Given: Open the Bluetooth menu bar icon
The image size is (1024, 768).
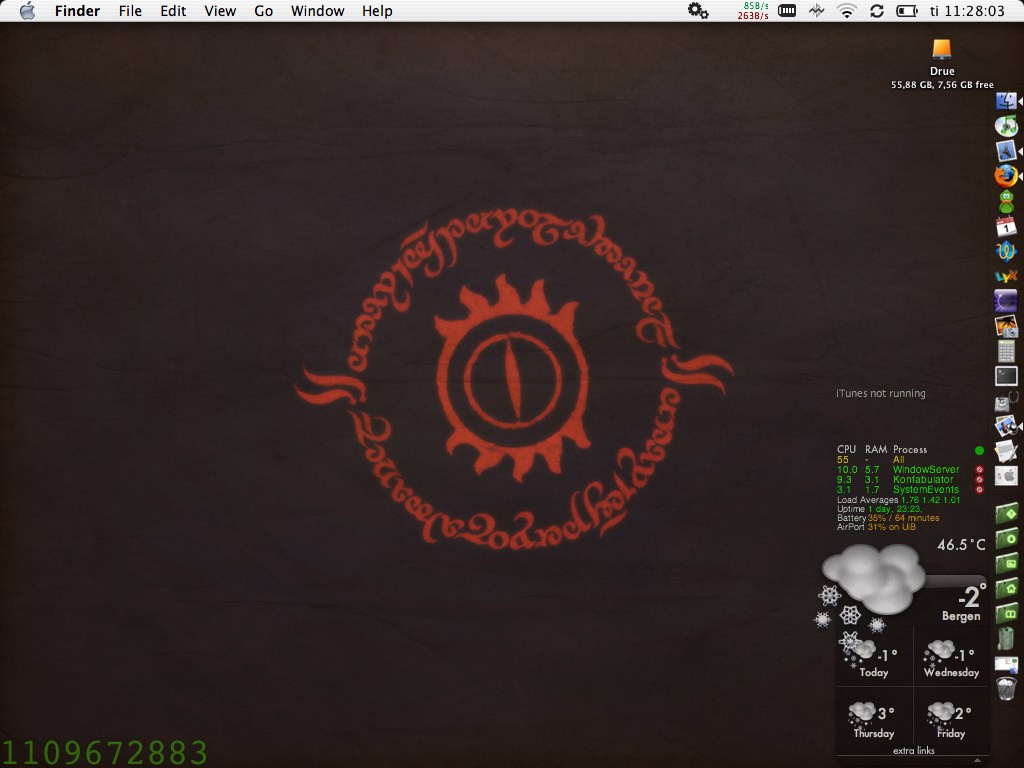Looking at the screenshot, I should coord(816,10).
